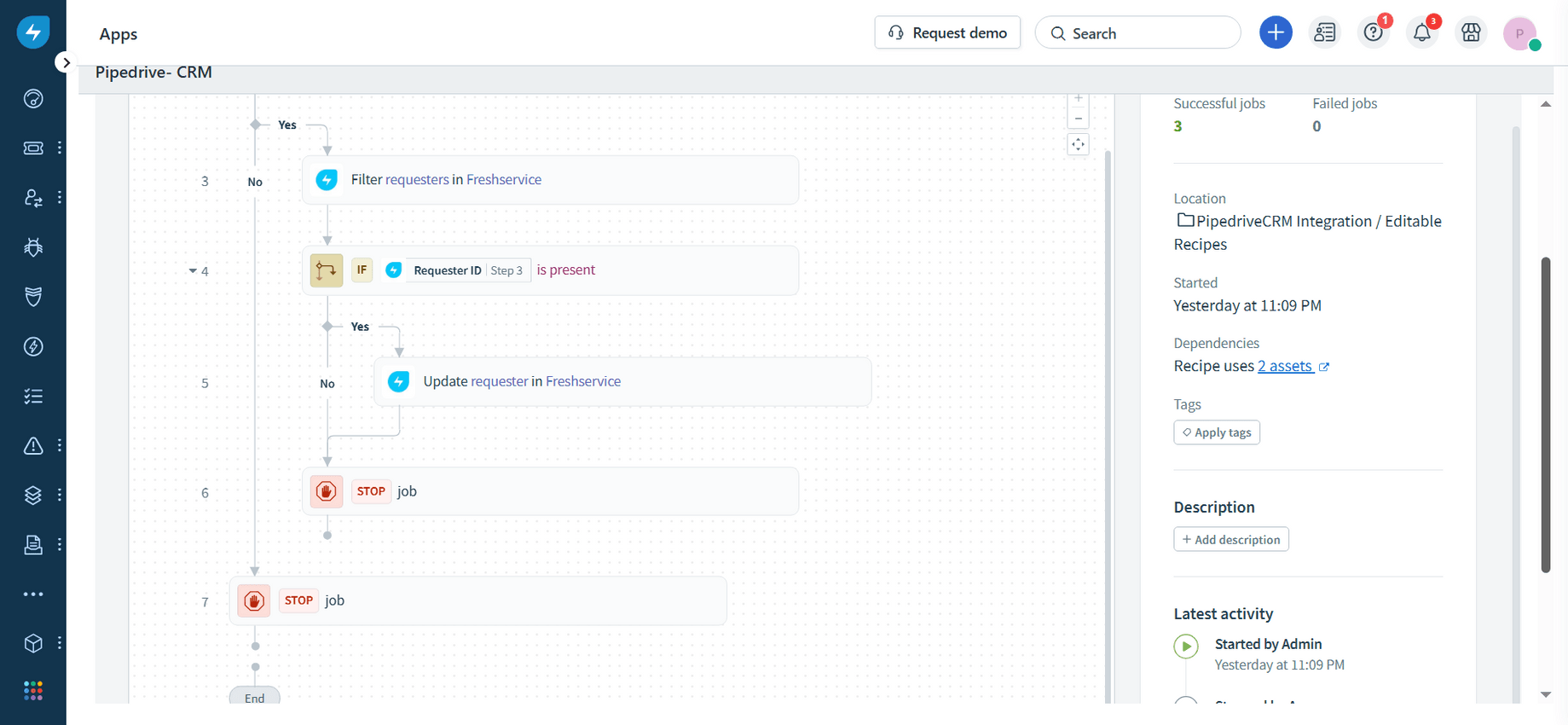Click the IF branch icon in step 4
1568x725 pixels.
327,270
